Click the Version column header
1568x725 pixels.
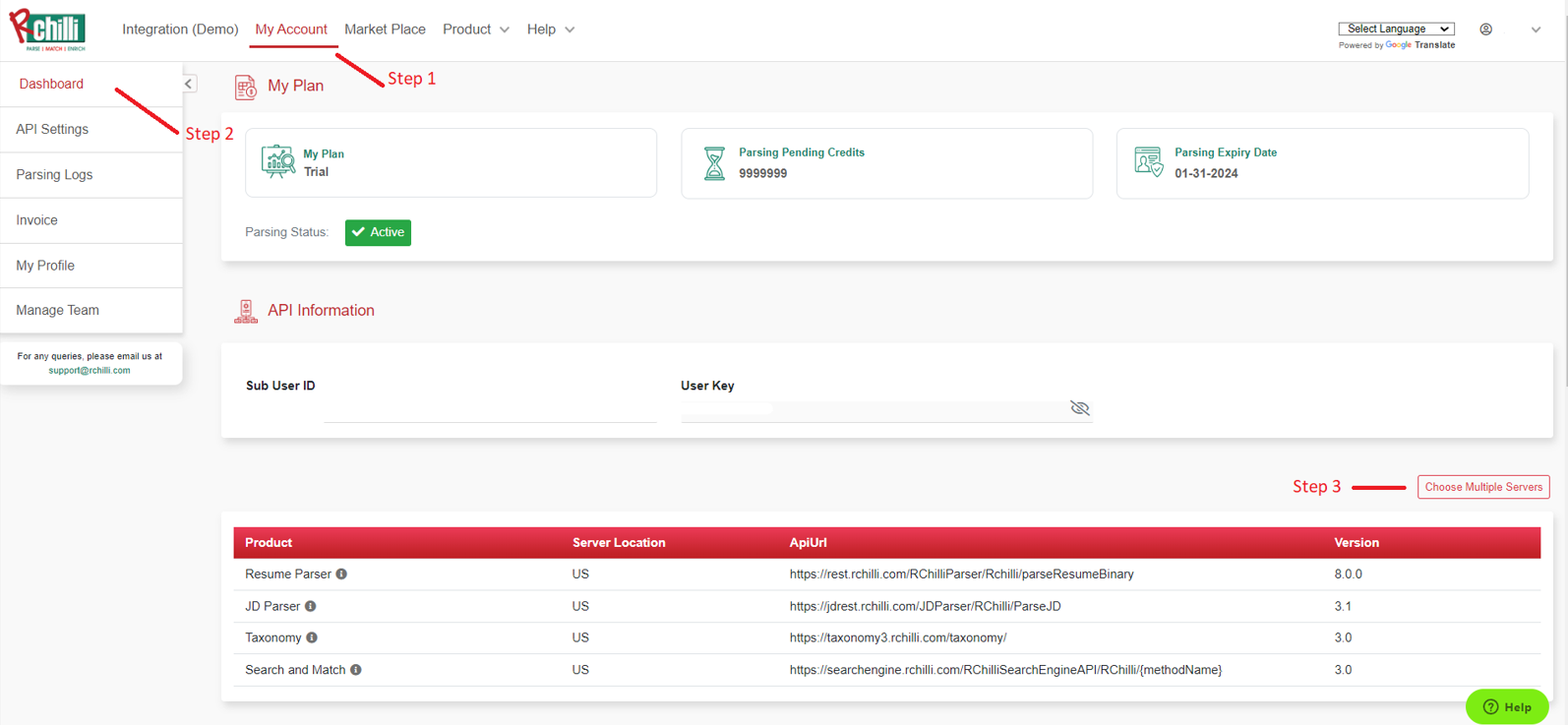1357,543
